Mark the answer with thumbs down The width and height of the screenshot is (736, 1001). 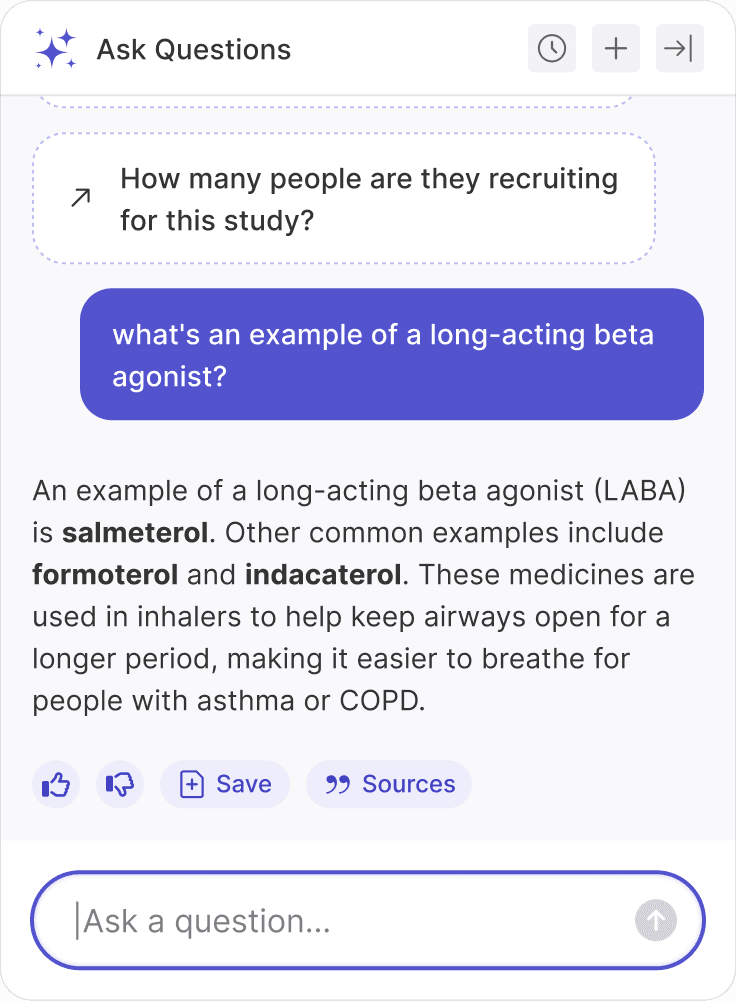click(120, 785)
